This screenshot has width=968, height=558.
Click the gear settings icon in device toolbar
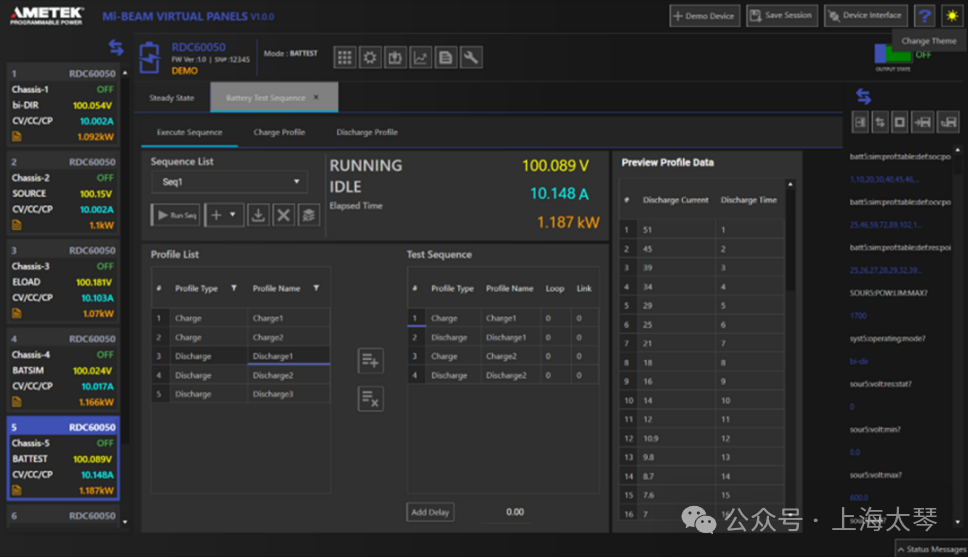coord(370,58)
